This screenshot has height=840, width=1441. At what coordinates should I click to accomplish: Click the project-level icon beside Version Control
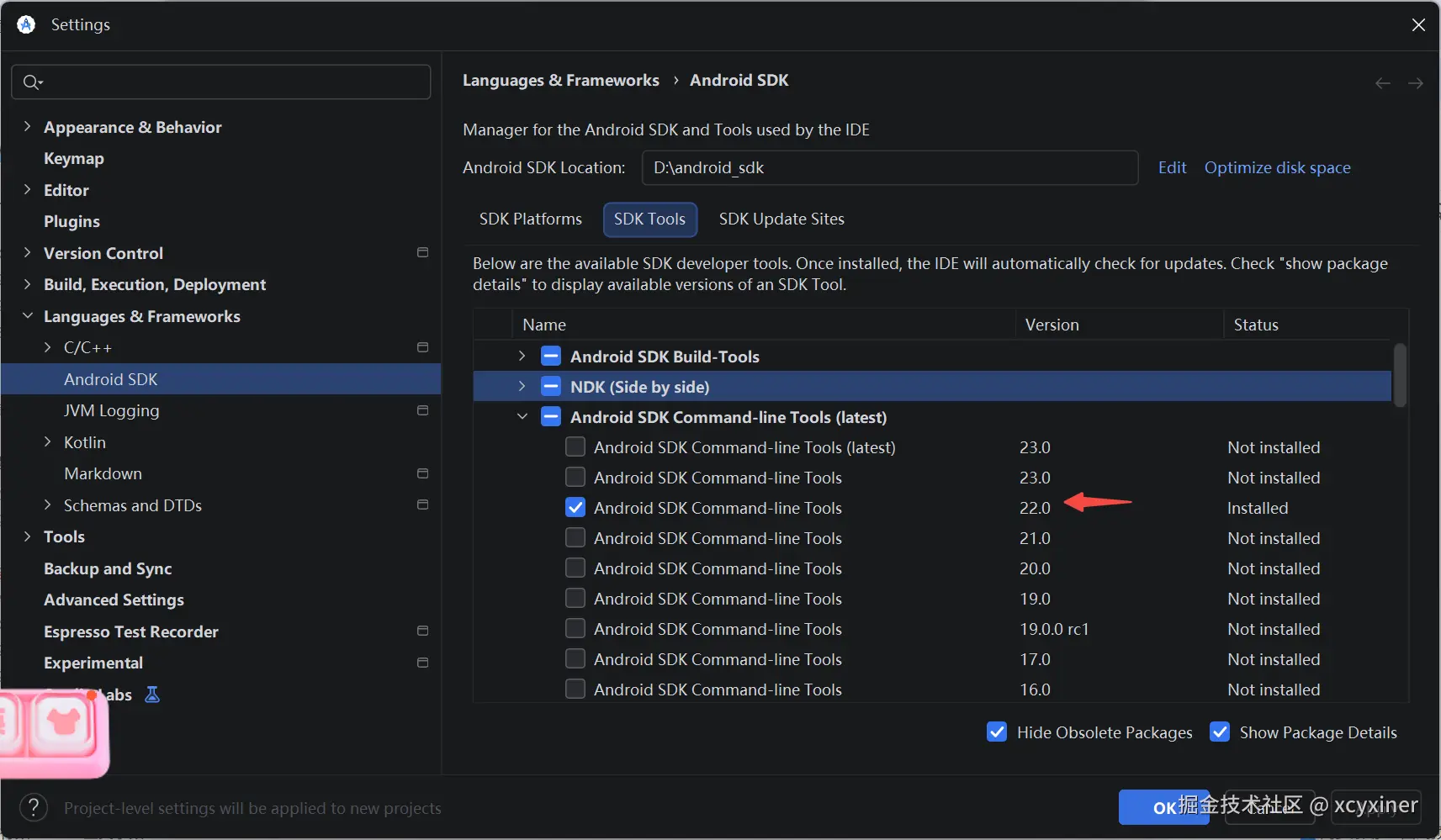(x=423, y=252)
